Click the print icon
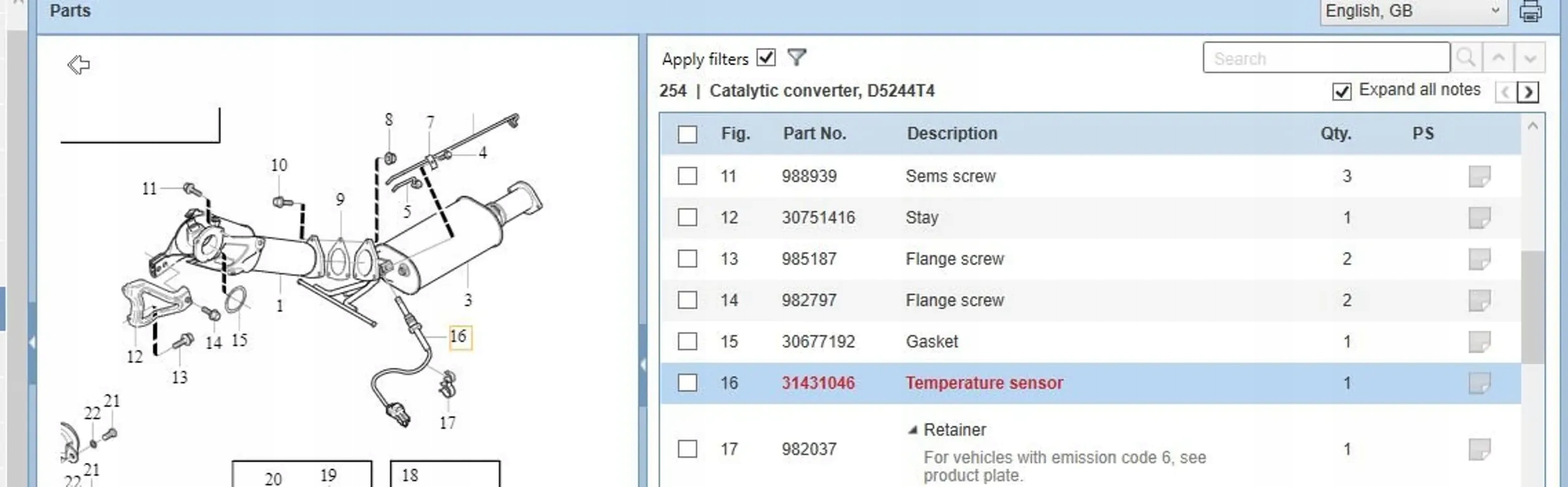 (1530, 11)
